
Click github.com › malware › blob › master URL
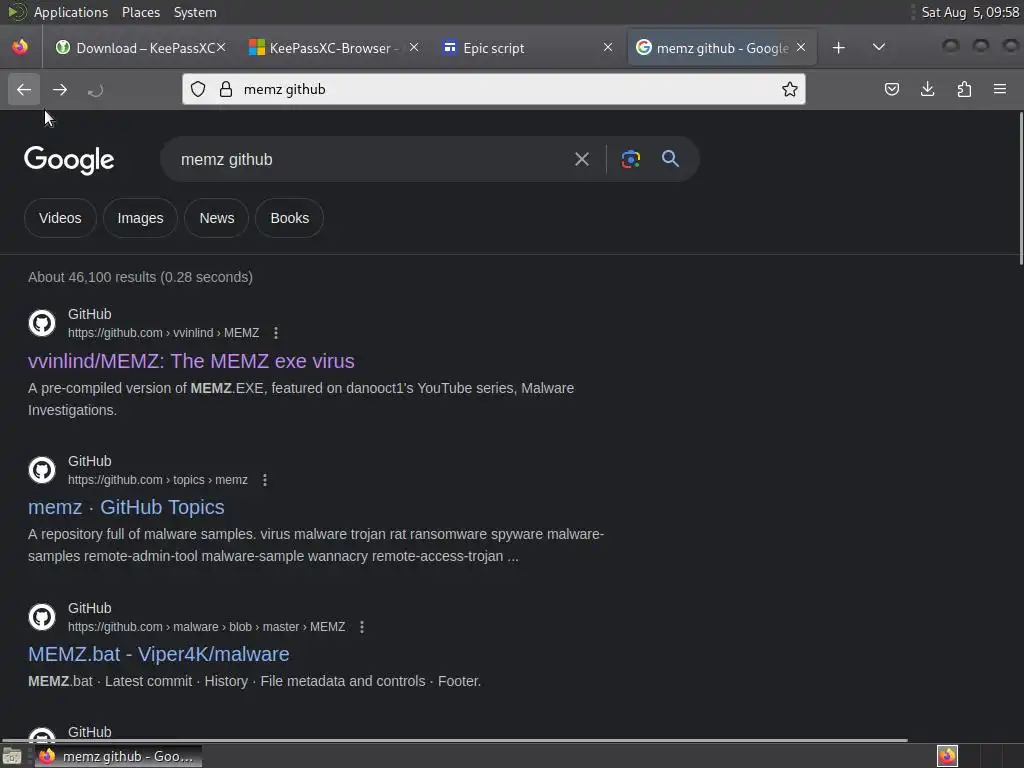click(207, 627)
